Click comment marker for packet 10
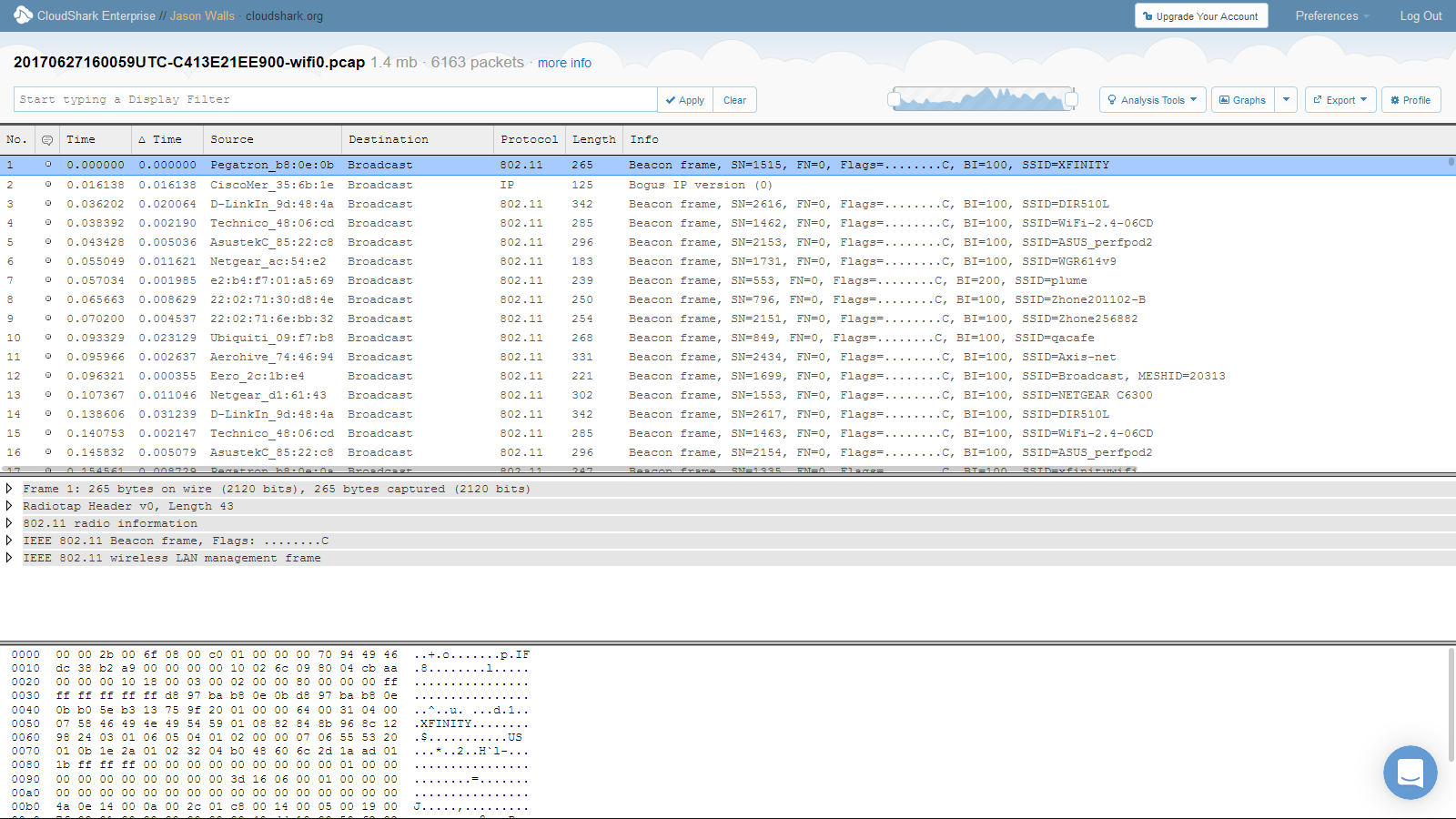Screen dimensions: 1456x819 click(x=48, y=338)
